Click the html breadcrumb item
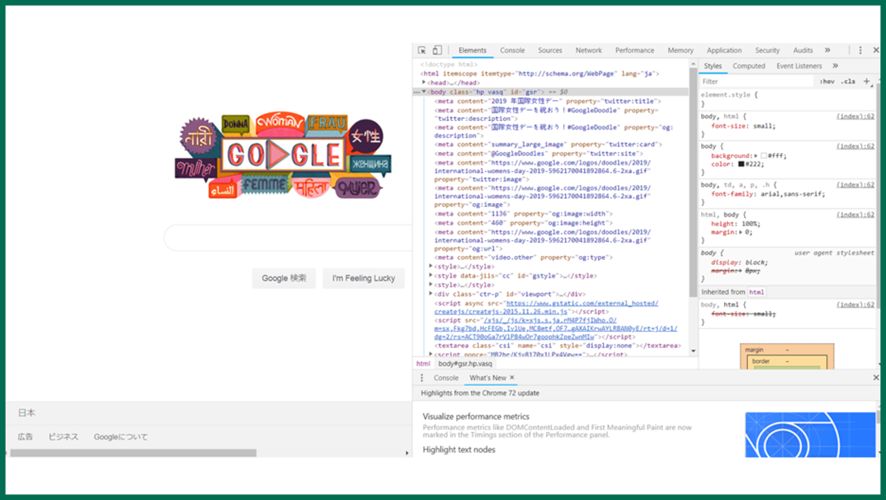886x500 pixels. coord(423,364)
